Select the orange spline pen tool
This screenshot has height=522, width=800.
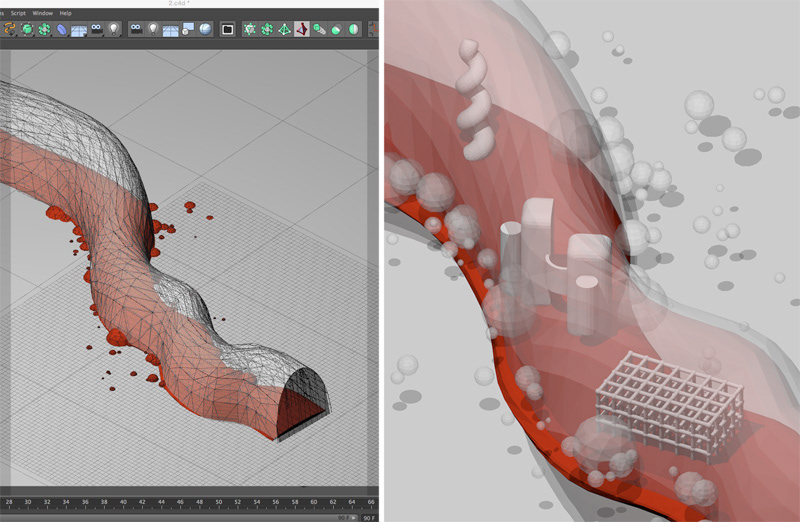click(9, 29)
